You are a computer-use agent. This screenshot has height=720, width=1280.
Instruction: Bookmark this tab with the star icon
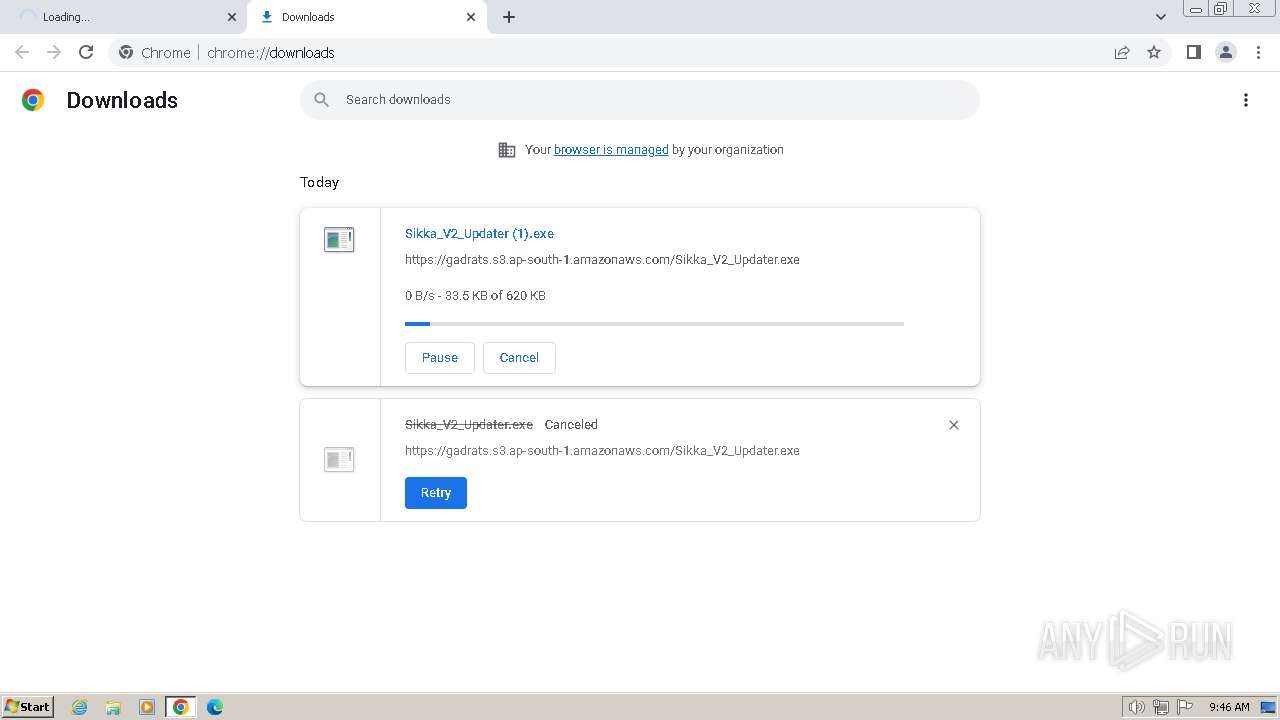[x=1154, y=52]
